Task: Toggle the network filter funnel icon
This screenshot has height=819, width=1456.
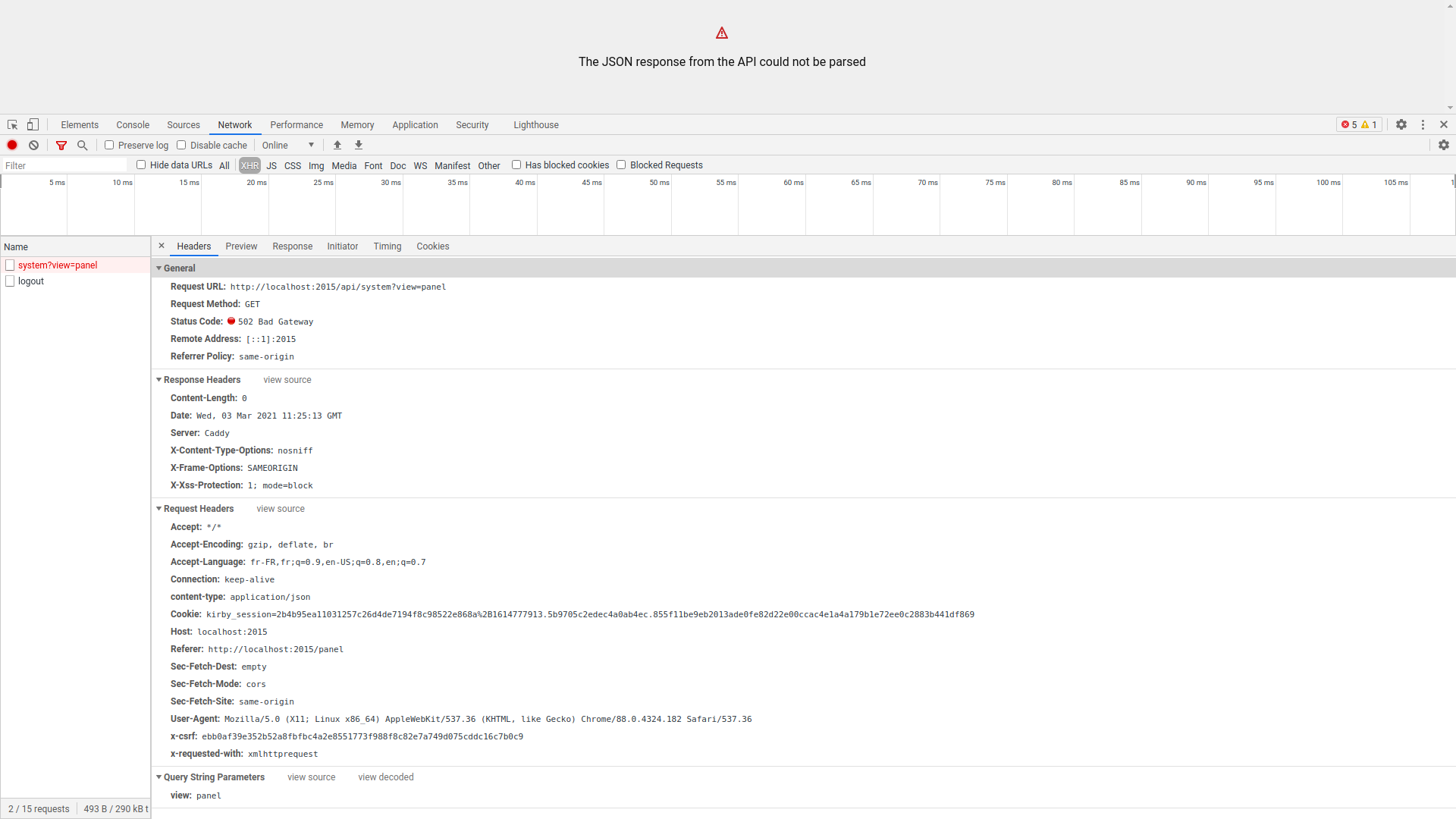Action: [61, 146]
